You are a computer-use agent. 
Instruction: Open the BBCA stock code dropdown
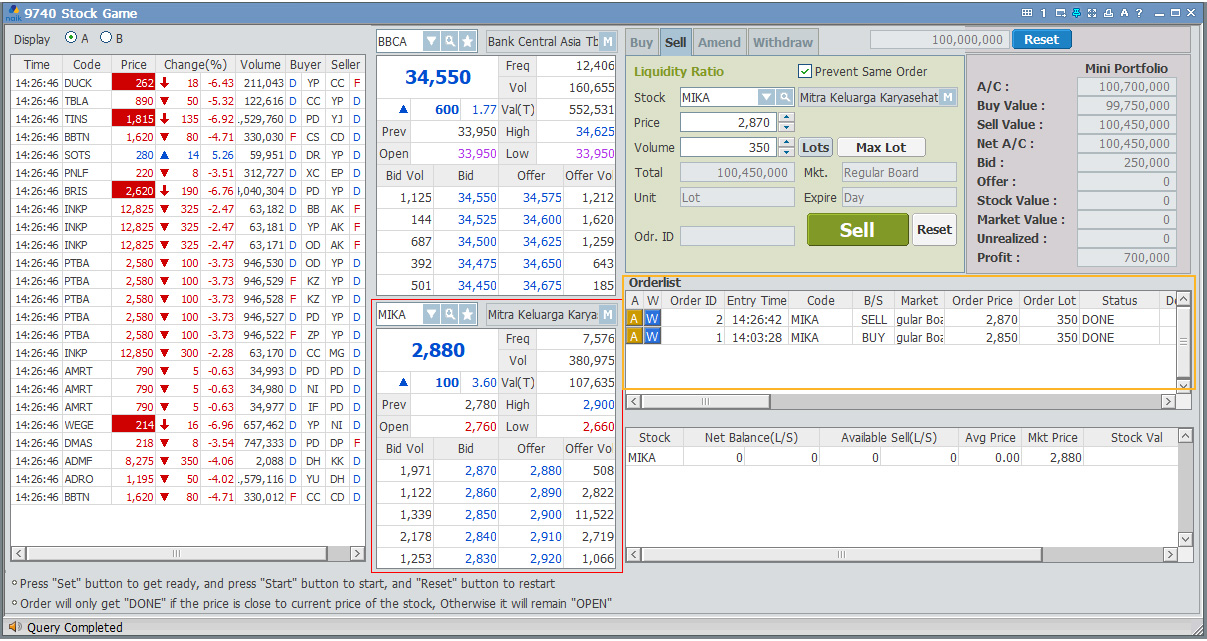click(x=431, y=41)
